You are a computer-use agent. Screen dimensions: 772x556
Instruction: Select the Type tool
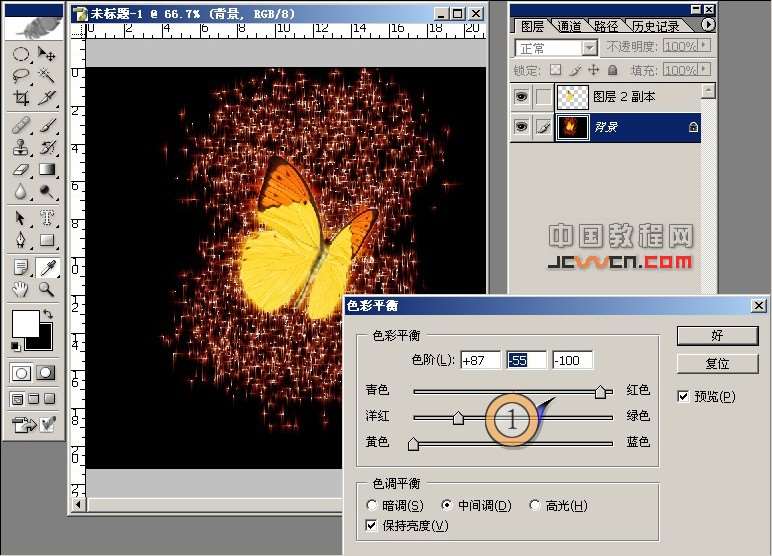pos(46,217)
